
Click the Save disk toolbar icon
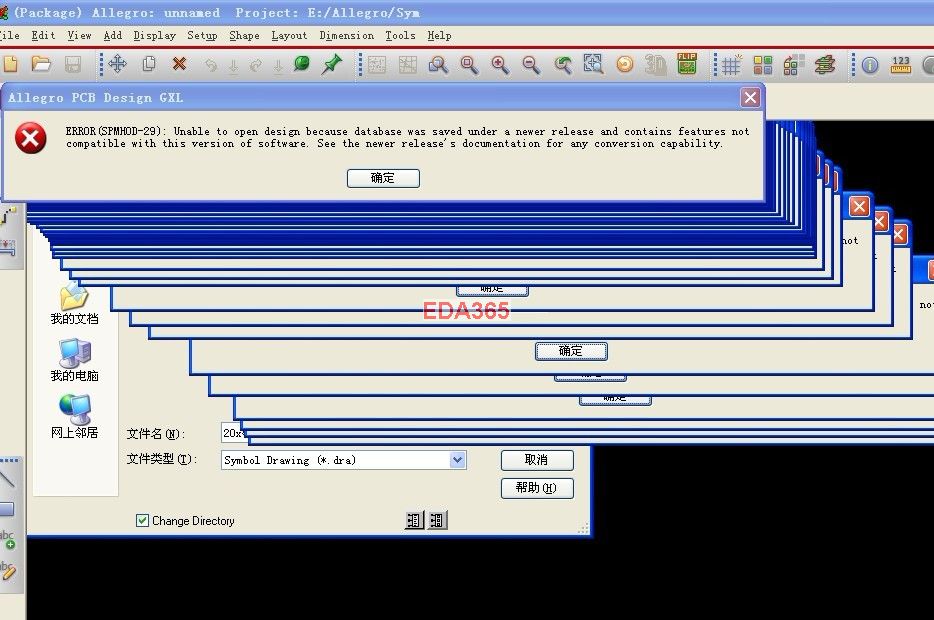click(x=73, y=64)
